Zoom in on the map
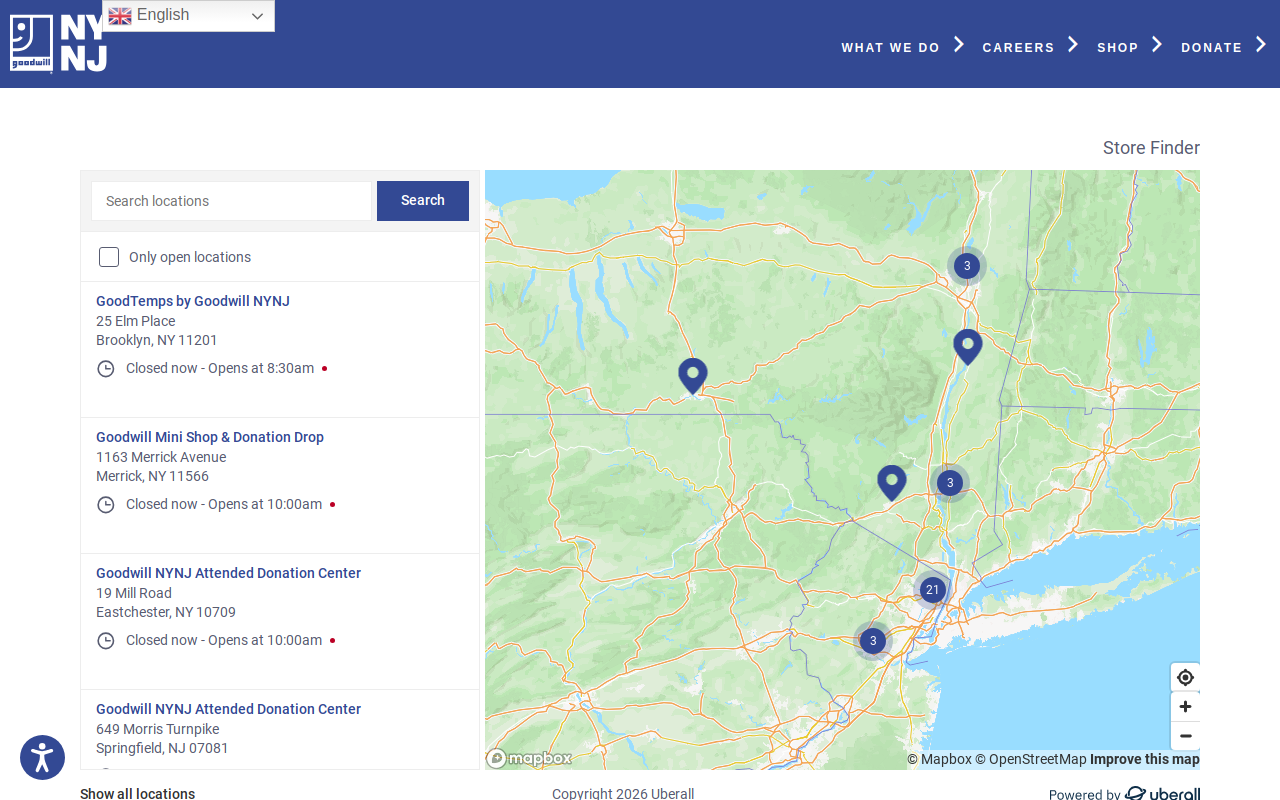This screenshot has width=1280, height=800. point(1185,707)
